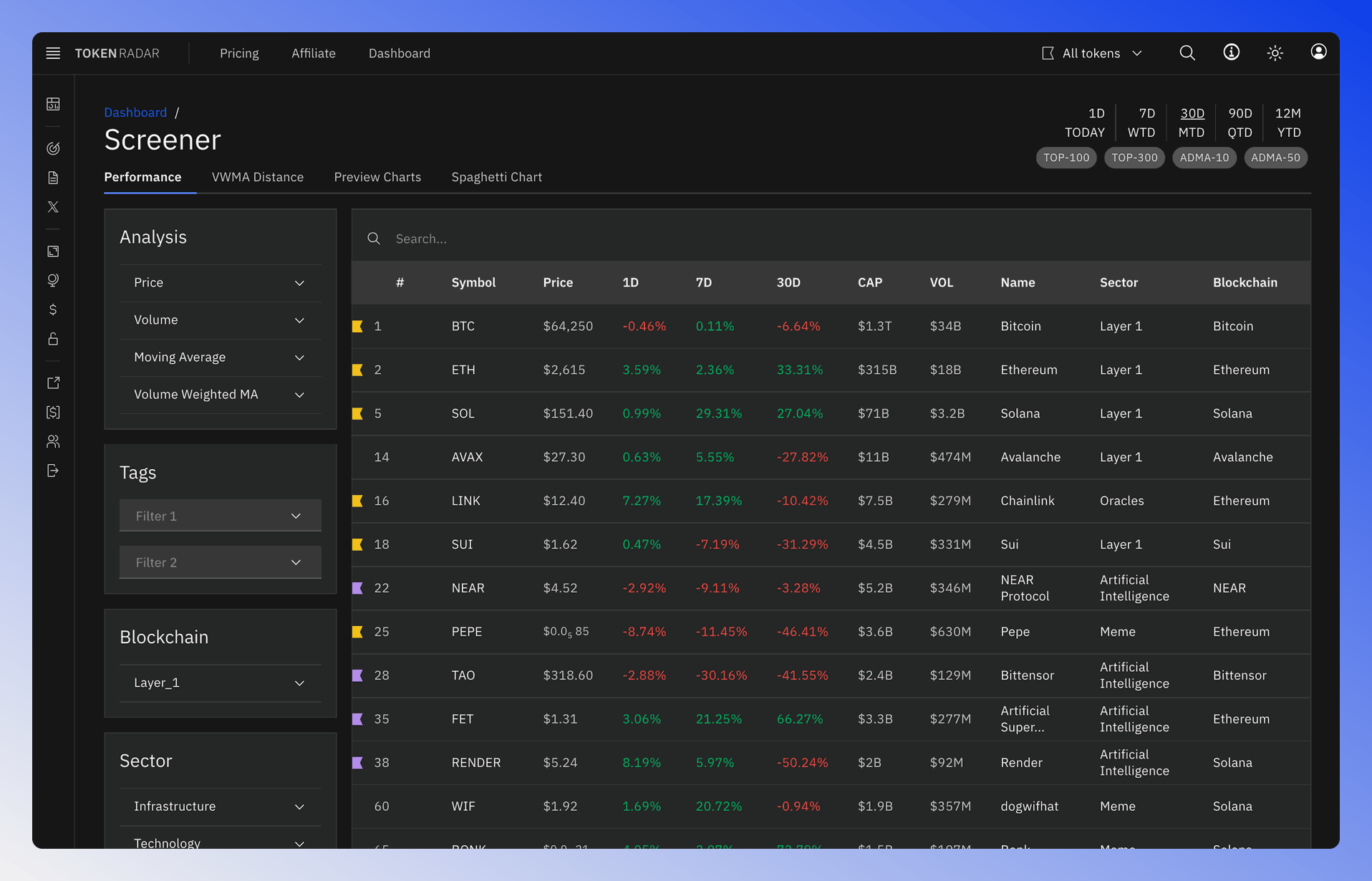Image resolution: width=1372 pixels, height=881 pixels.
Task: Click the logout icon in sidebar
Action: [53, 471]
